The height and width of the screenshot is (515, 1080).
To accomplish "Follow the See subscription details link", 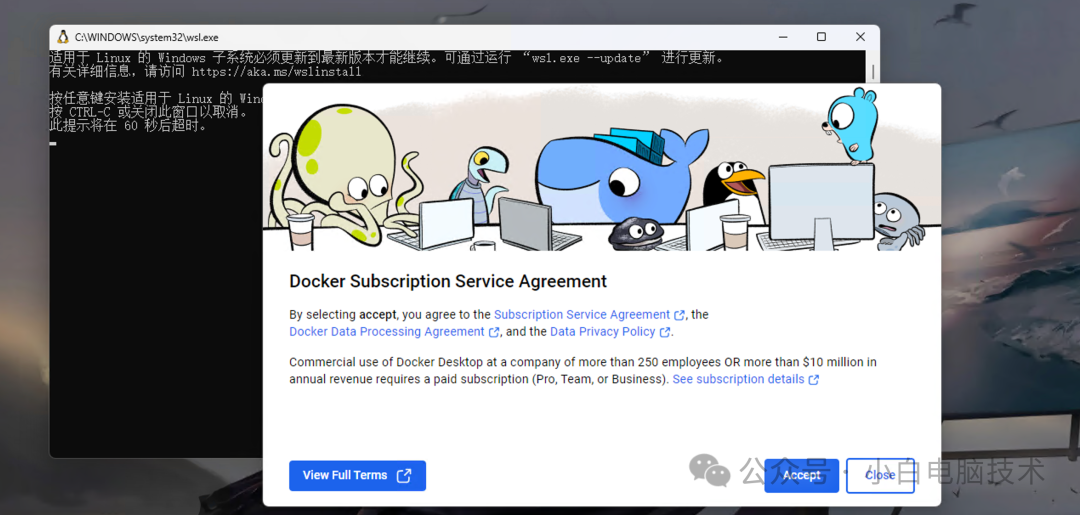I will tap(745, 379).
